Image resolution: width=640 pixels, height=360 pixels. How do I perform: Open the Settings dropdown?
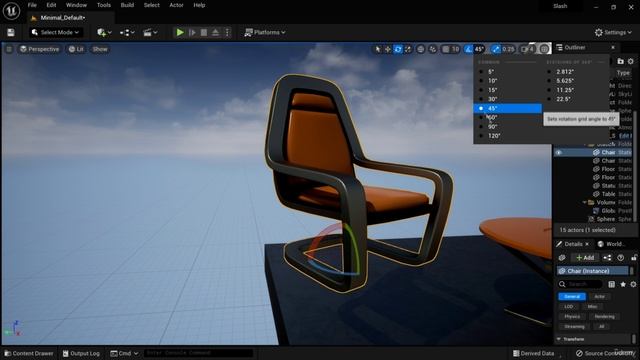click(613, 32)
